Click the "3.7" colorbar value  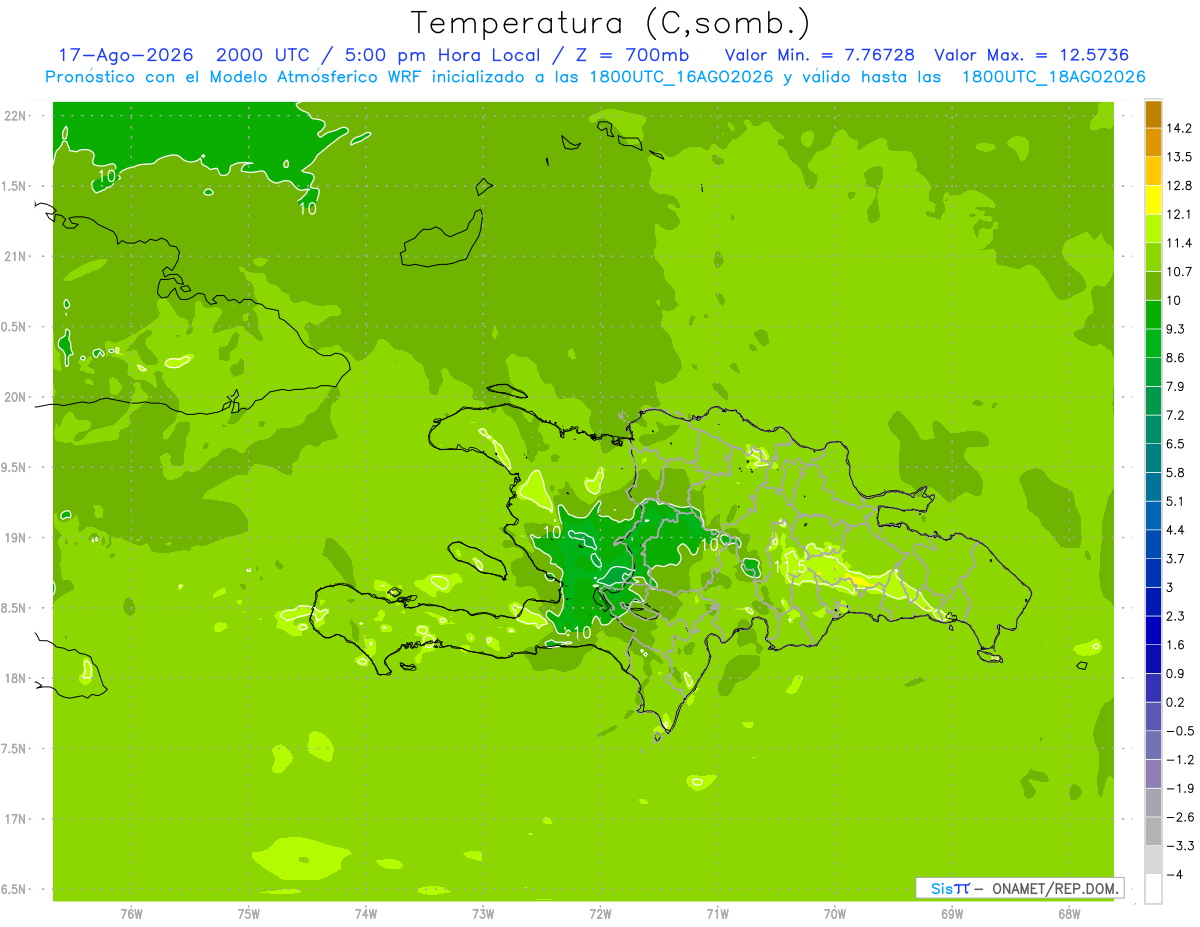pos(1175,559)
